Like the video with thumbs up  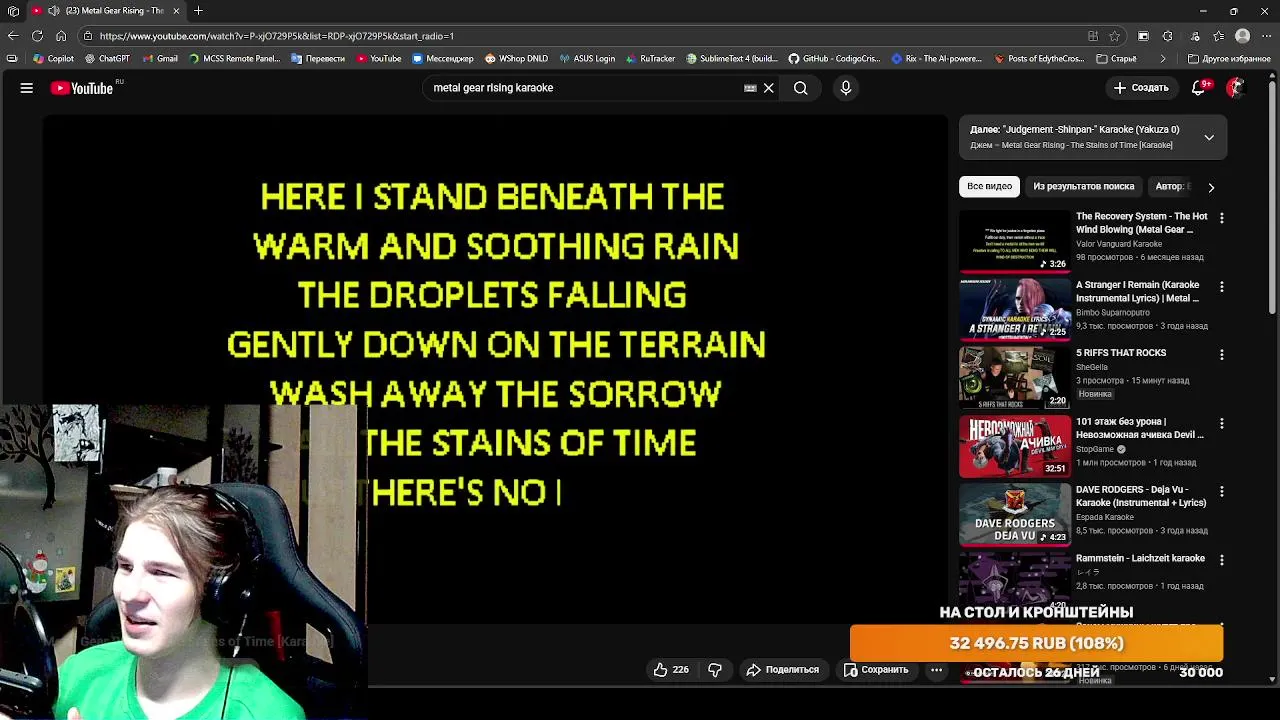pos(671,670)
